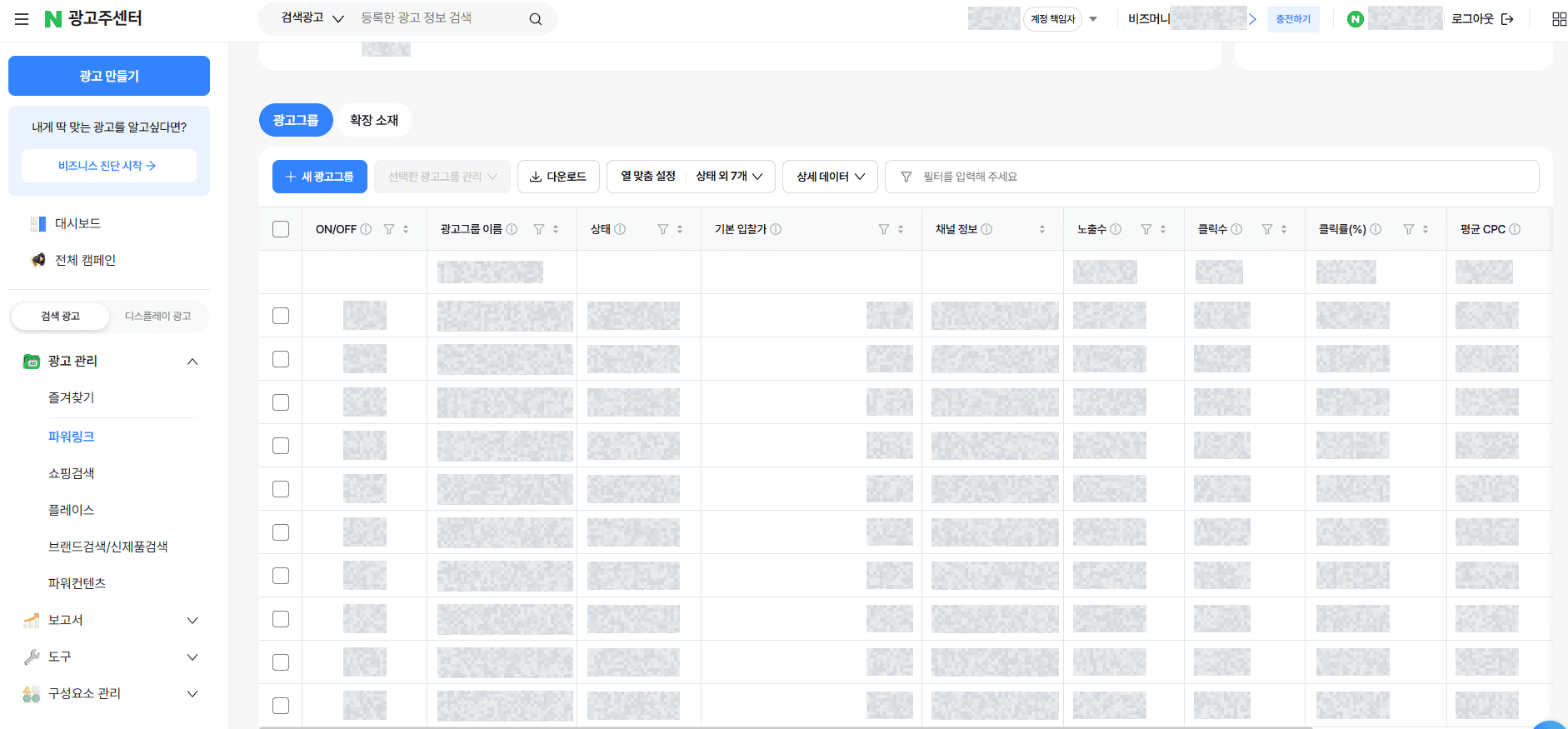Check the third data row checkbox

(281, 402)
